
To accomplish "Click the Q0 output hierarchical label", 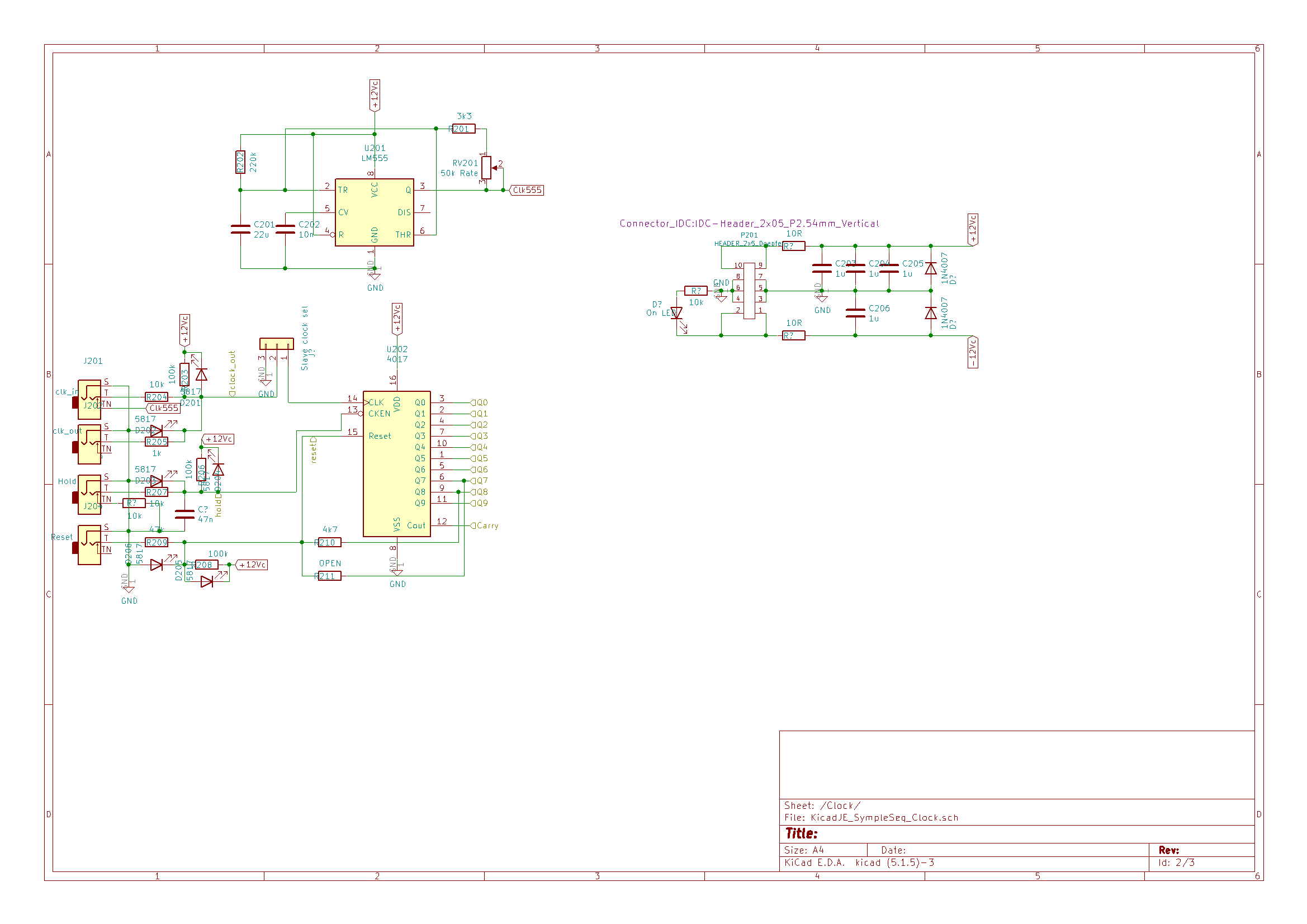I will [x=480, y=402].
